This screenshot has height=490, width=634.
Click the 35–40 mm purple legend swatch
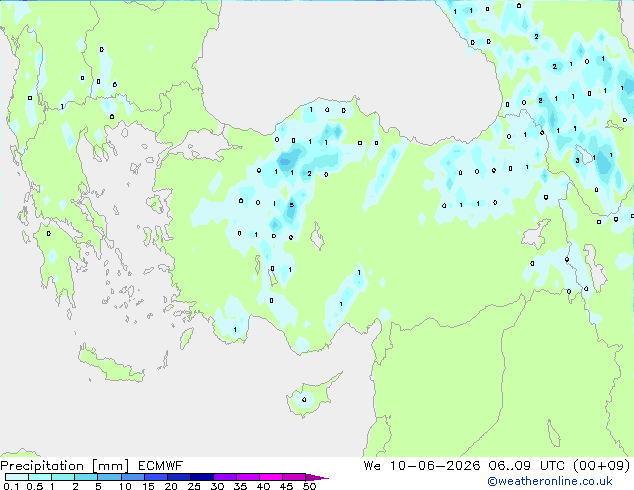(248, 477)
